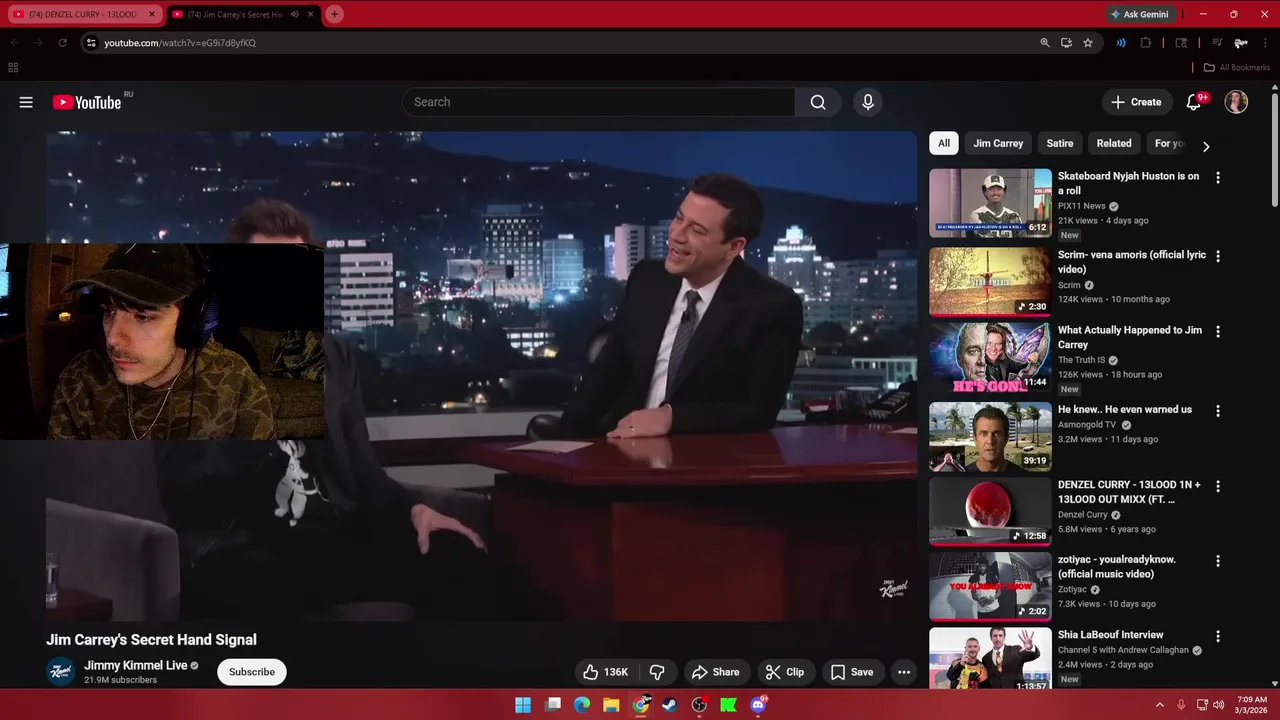Save the video to a playlist
The height and width of the screenshot is (720, 1280).
852,672
